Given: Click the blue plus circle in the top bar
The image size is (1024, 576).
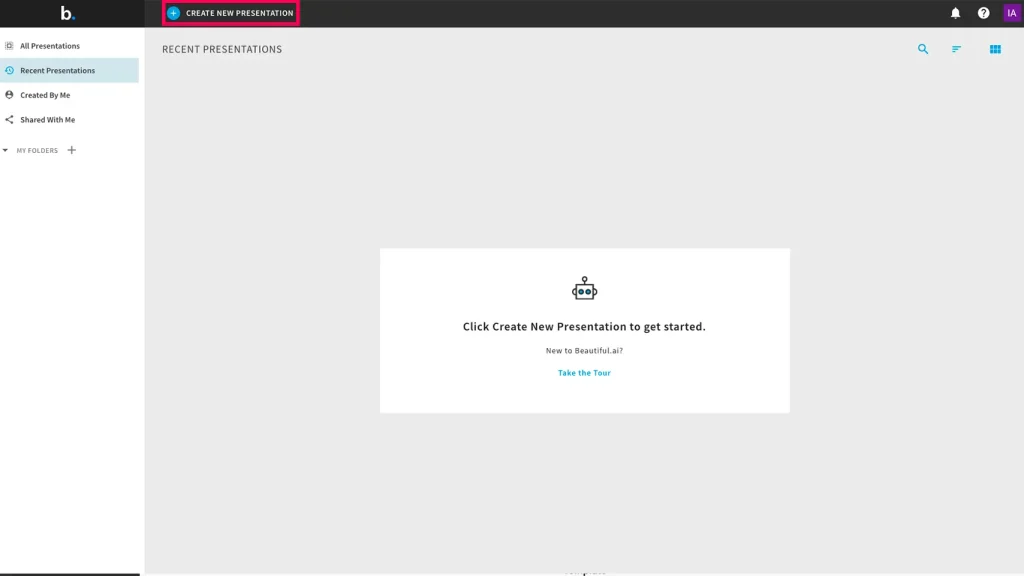Looking at the screenshot, I should 174,13.
